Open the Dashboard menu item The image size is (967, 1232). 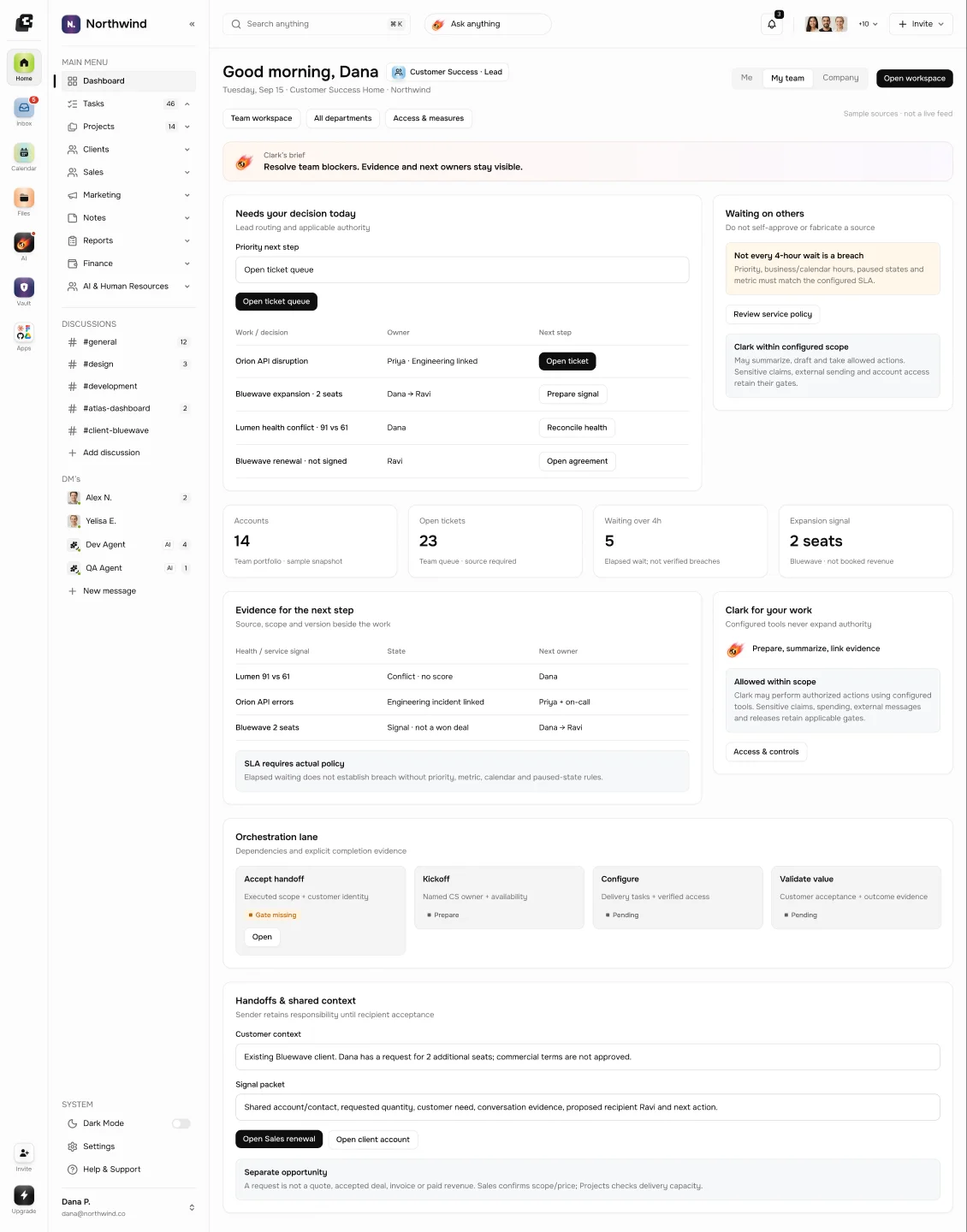click(128, 81)
